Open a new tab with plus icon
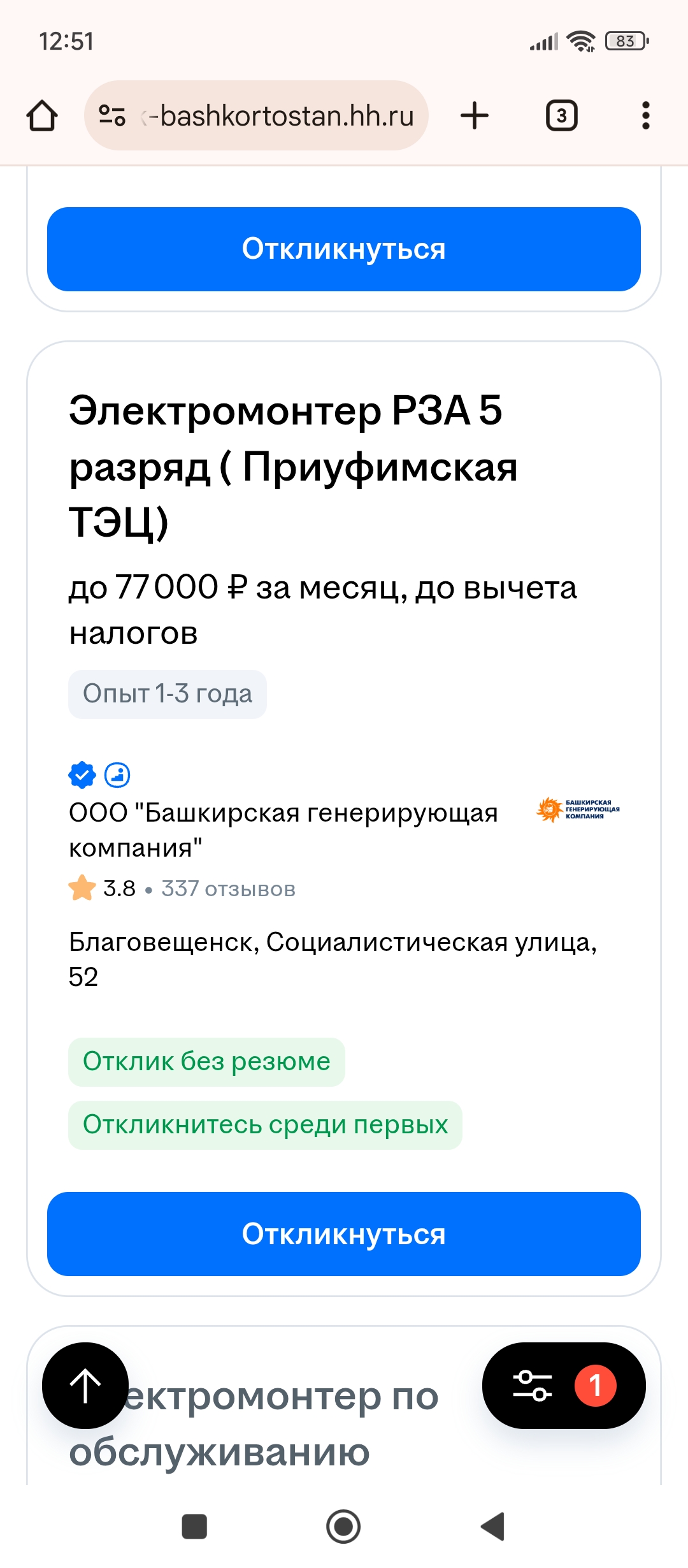The image size is (688, 1568). click(x=475, y=116)
